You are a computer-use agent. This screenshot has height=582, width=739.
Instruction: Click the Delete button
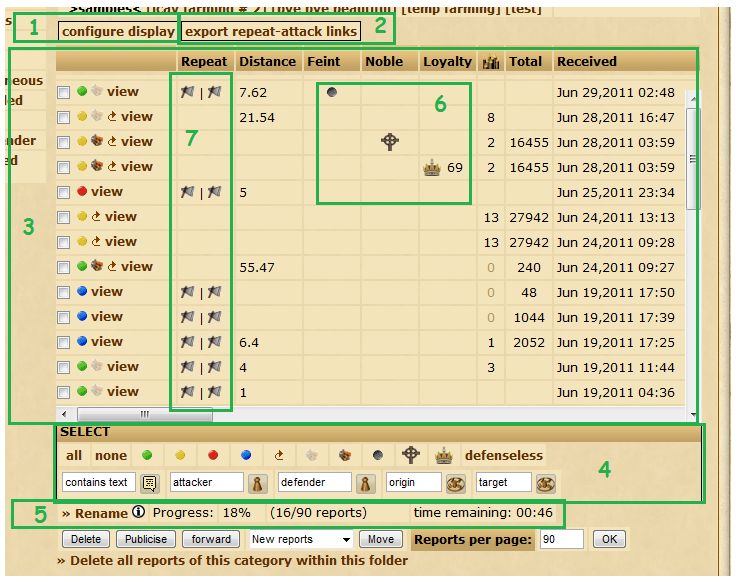click(86, 539)
